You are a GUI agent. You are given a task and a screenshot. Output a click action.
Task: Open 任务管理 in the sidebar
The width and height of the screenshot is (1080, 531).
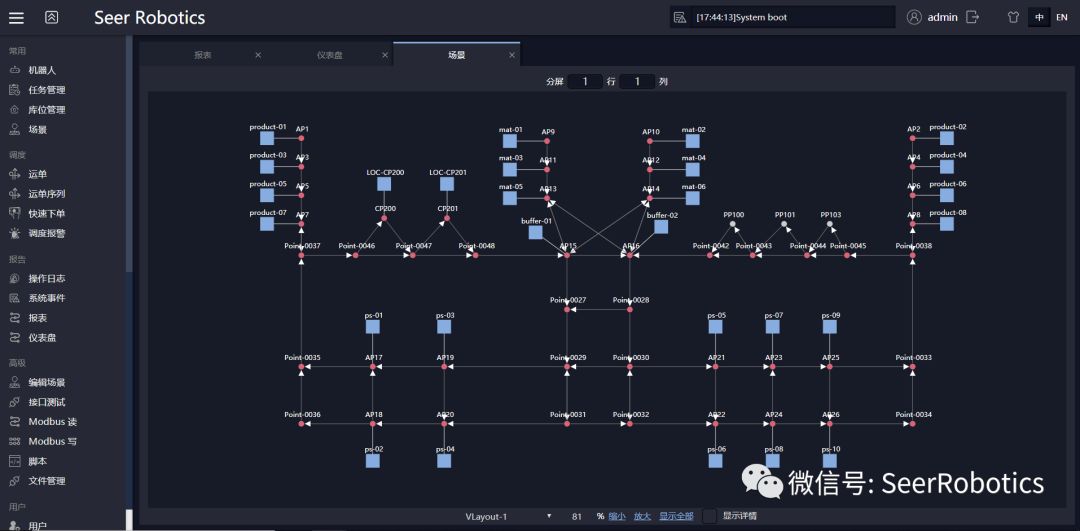coord(46,90)
